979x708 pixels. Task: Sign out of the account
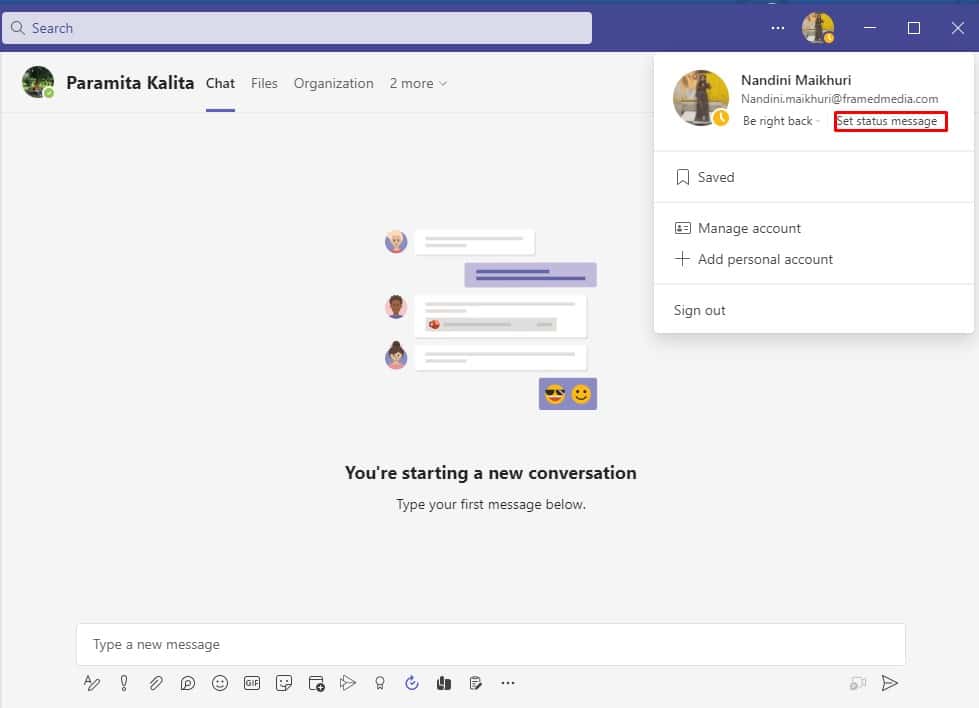pyautogui.click(x=698, y=310)
